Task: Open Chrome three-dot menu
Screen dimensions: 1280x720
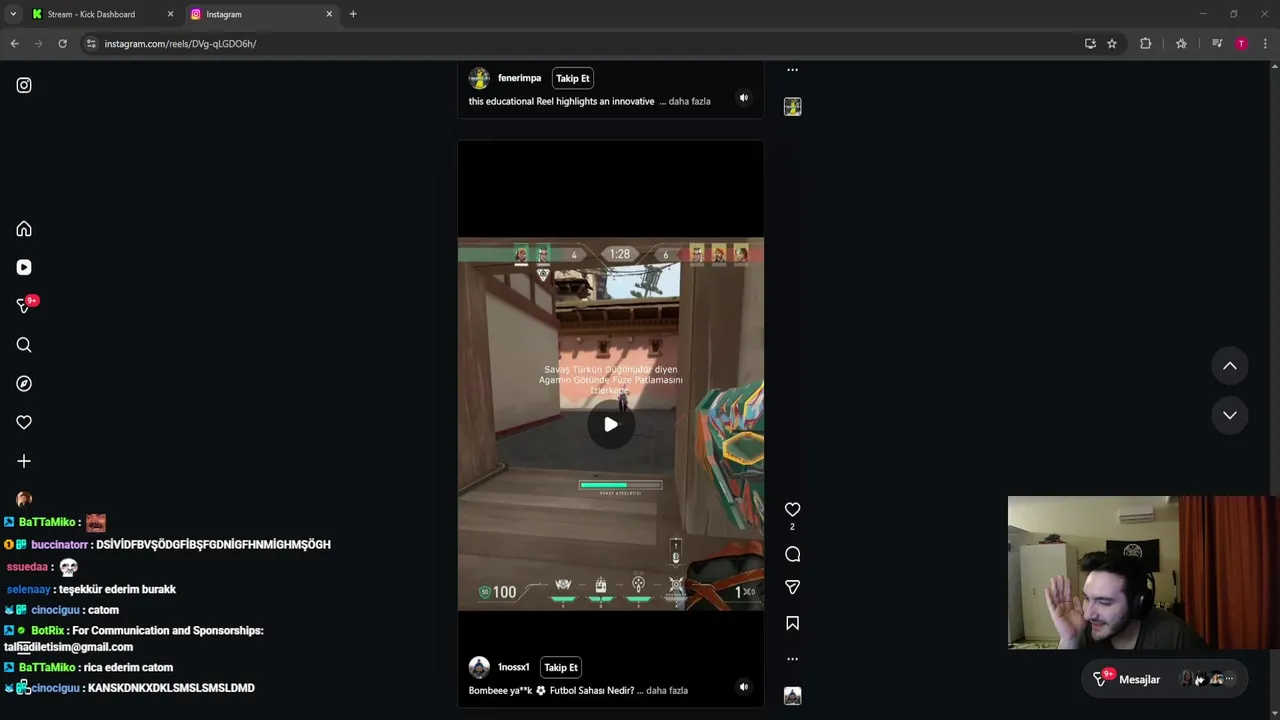Action: point(1266,44)
